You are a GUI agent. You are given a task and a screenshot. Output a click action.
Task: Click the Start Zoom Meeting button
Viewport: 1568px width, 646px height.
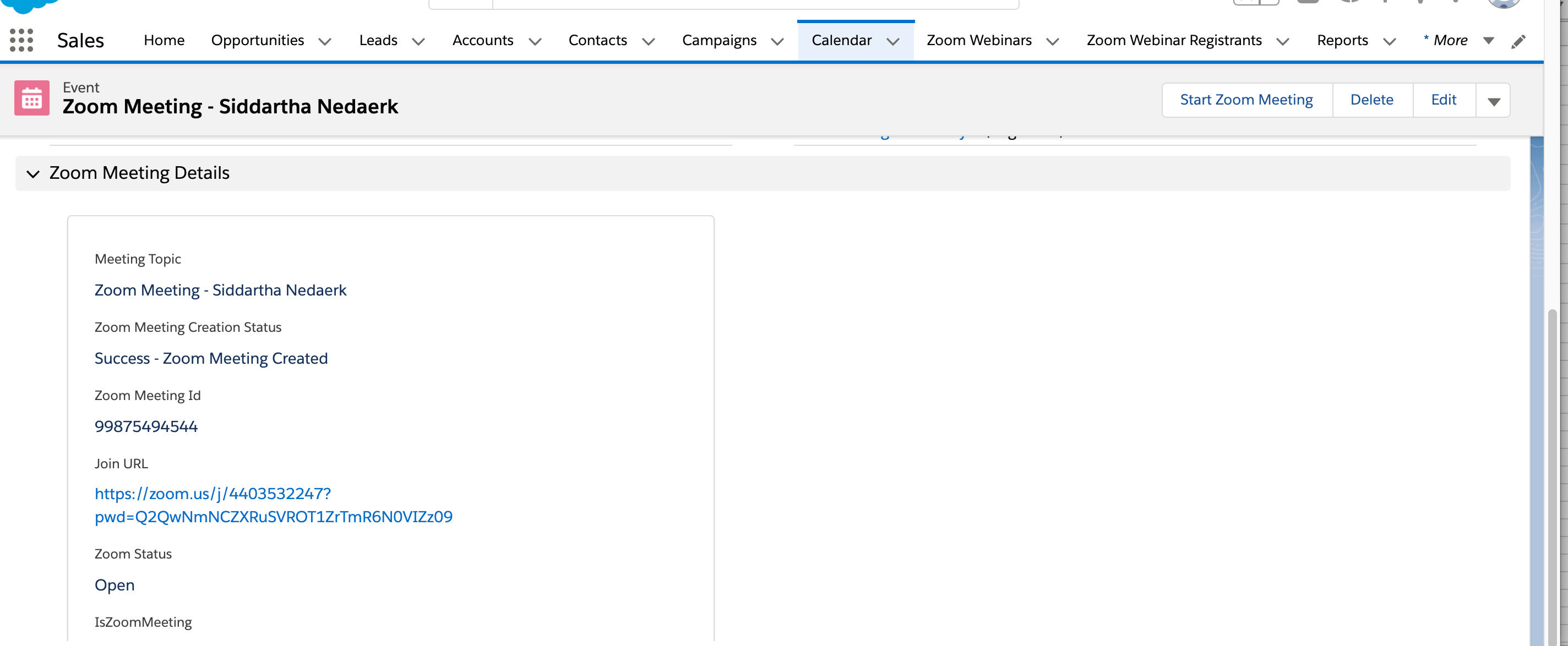[1246, 100]
